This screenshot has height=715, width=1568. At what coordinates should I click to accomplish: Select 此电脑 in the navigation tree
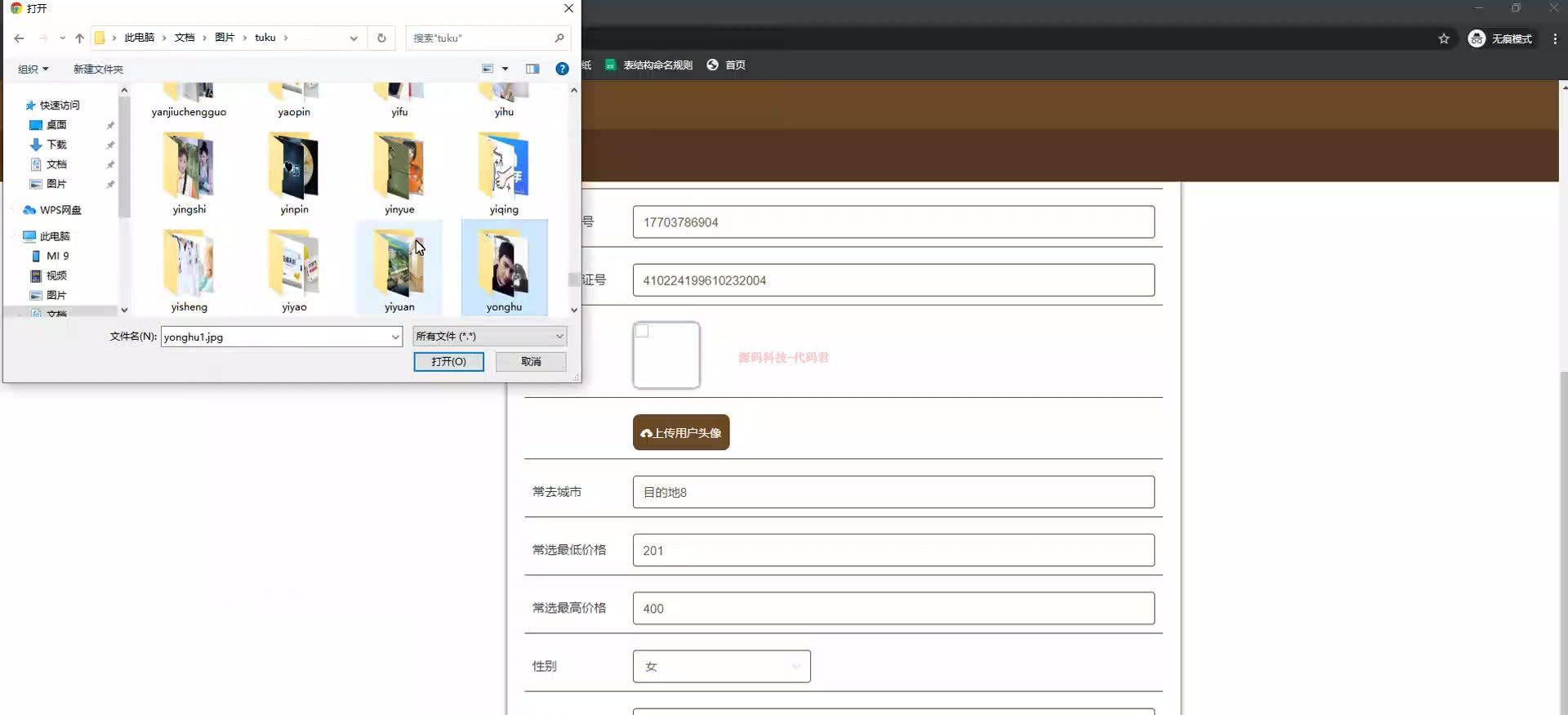47,236
